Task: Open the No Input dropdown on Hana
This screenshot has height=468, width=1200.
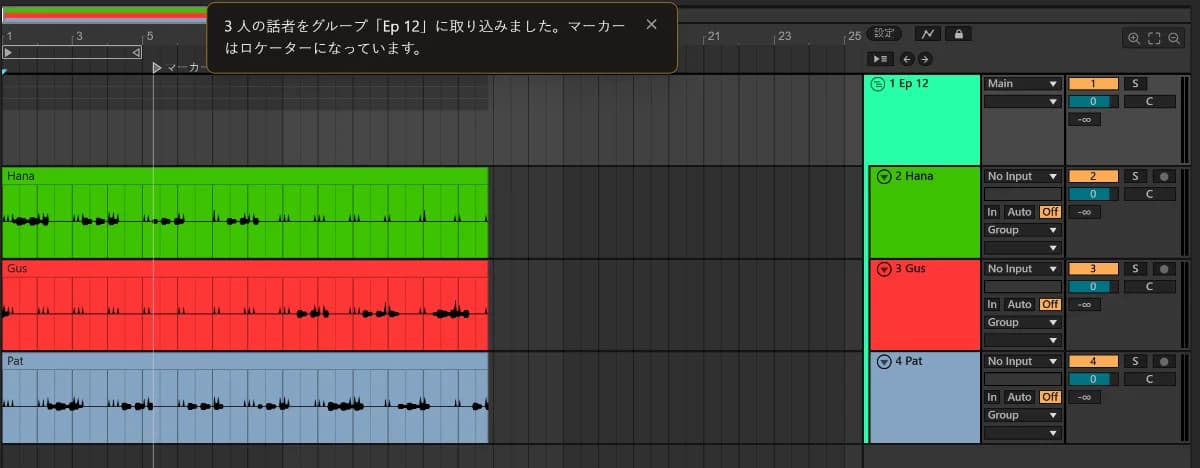Action: 1022,176
